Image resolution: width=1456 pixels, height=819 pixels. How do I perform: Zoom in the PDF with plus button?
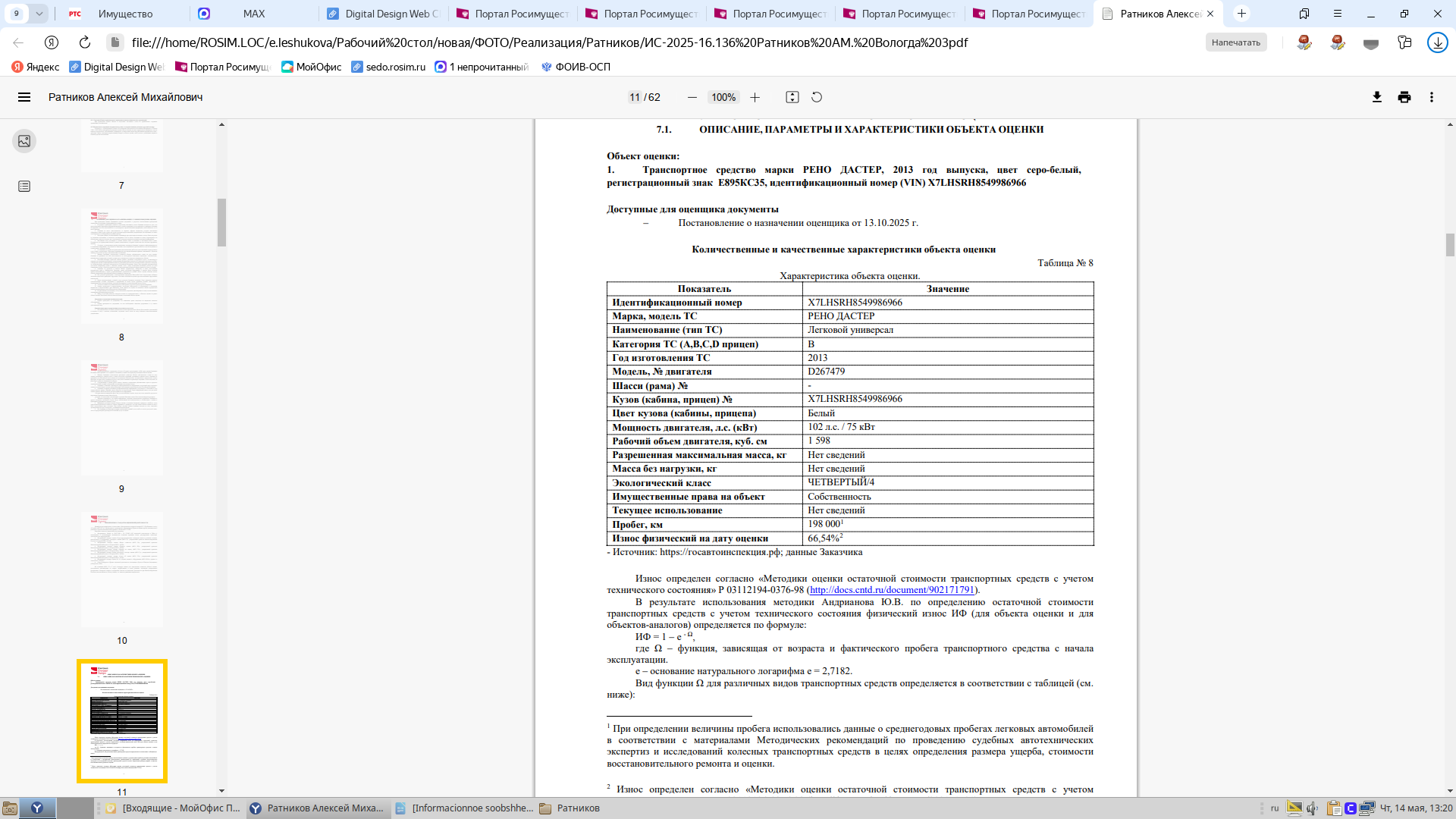click(755, 97)
